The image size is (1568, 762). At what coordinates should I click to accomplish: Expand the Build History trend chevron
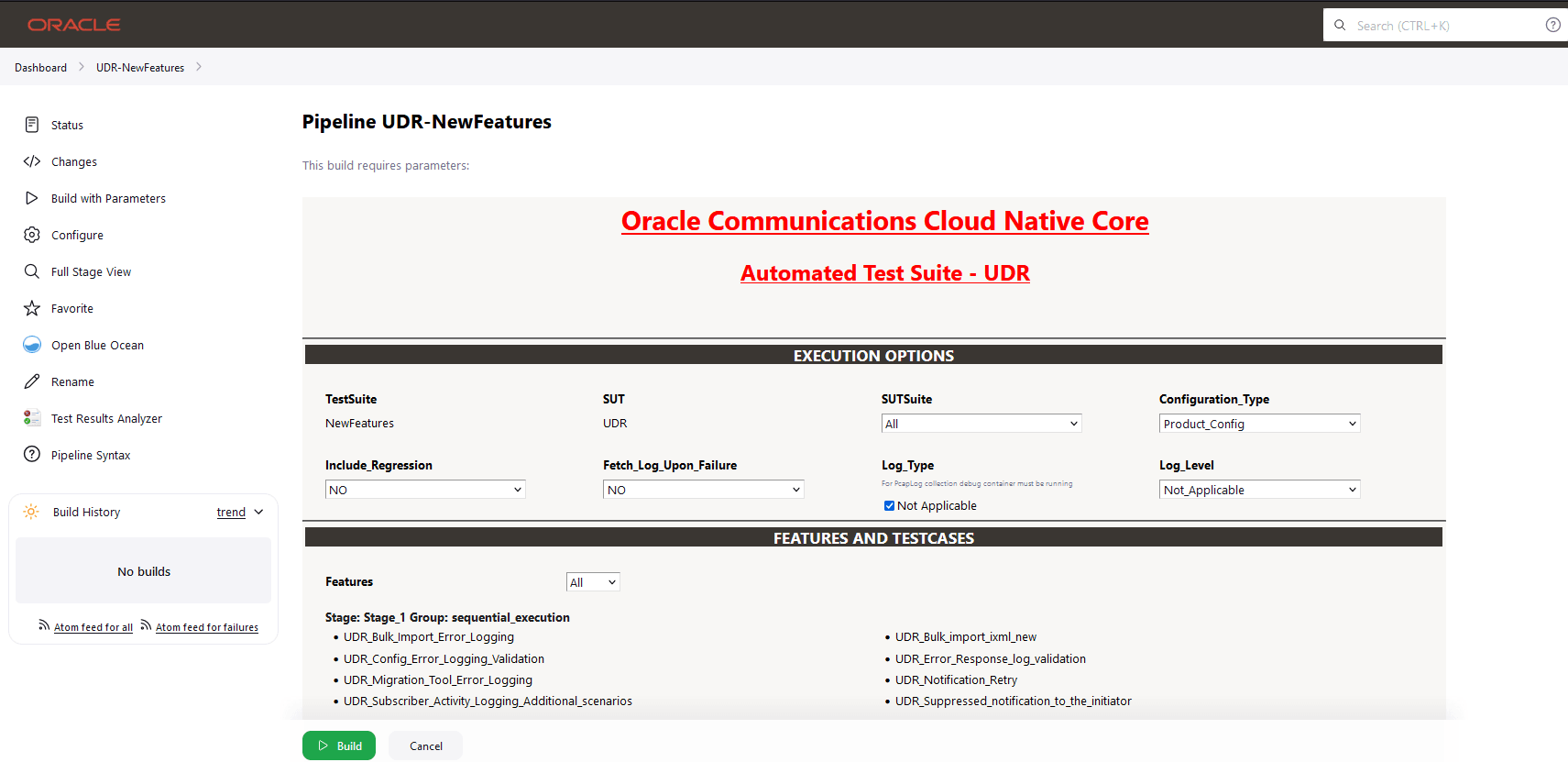pyautogui.click(x=258, y=512)
